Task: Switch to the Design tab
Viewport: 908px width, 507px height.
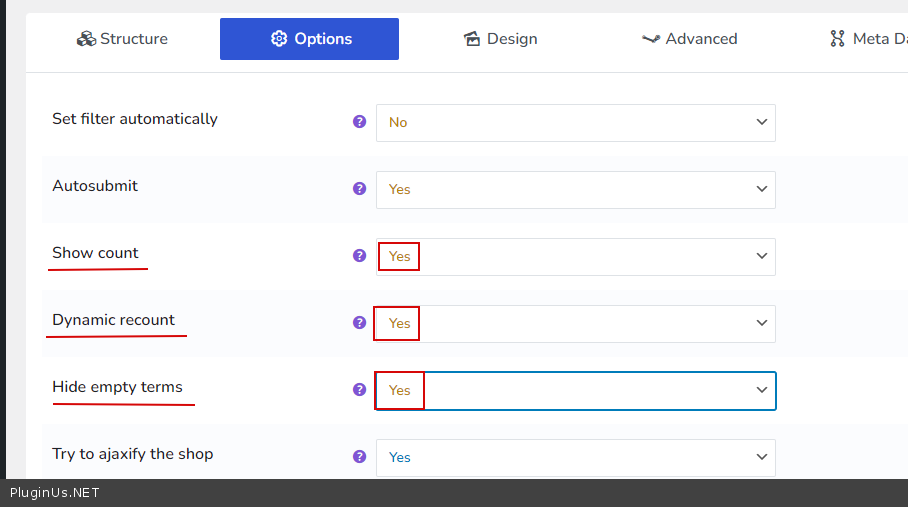Action: pyautogui.click(x=500, y=39)
